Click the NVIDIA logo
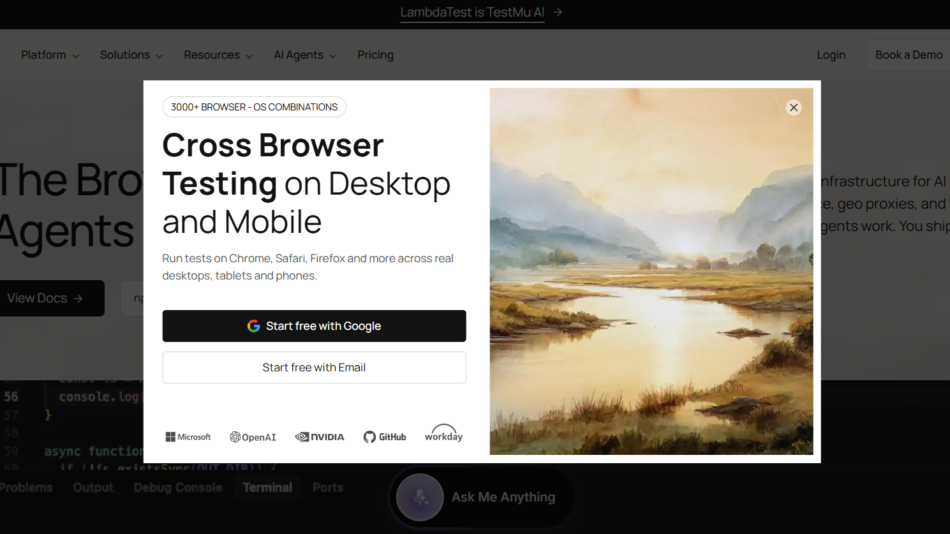950x534 pixels. (319, 437)
